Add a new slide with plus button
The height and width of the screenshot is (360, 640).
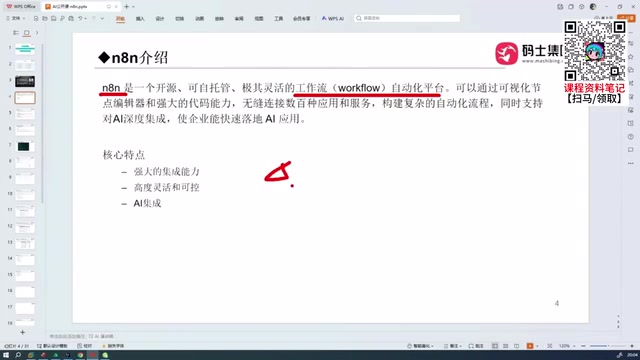tap(22, 332)
